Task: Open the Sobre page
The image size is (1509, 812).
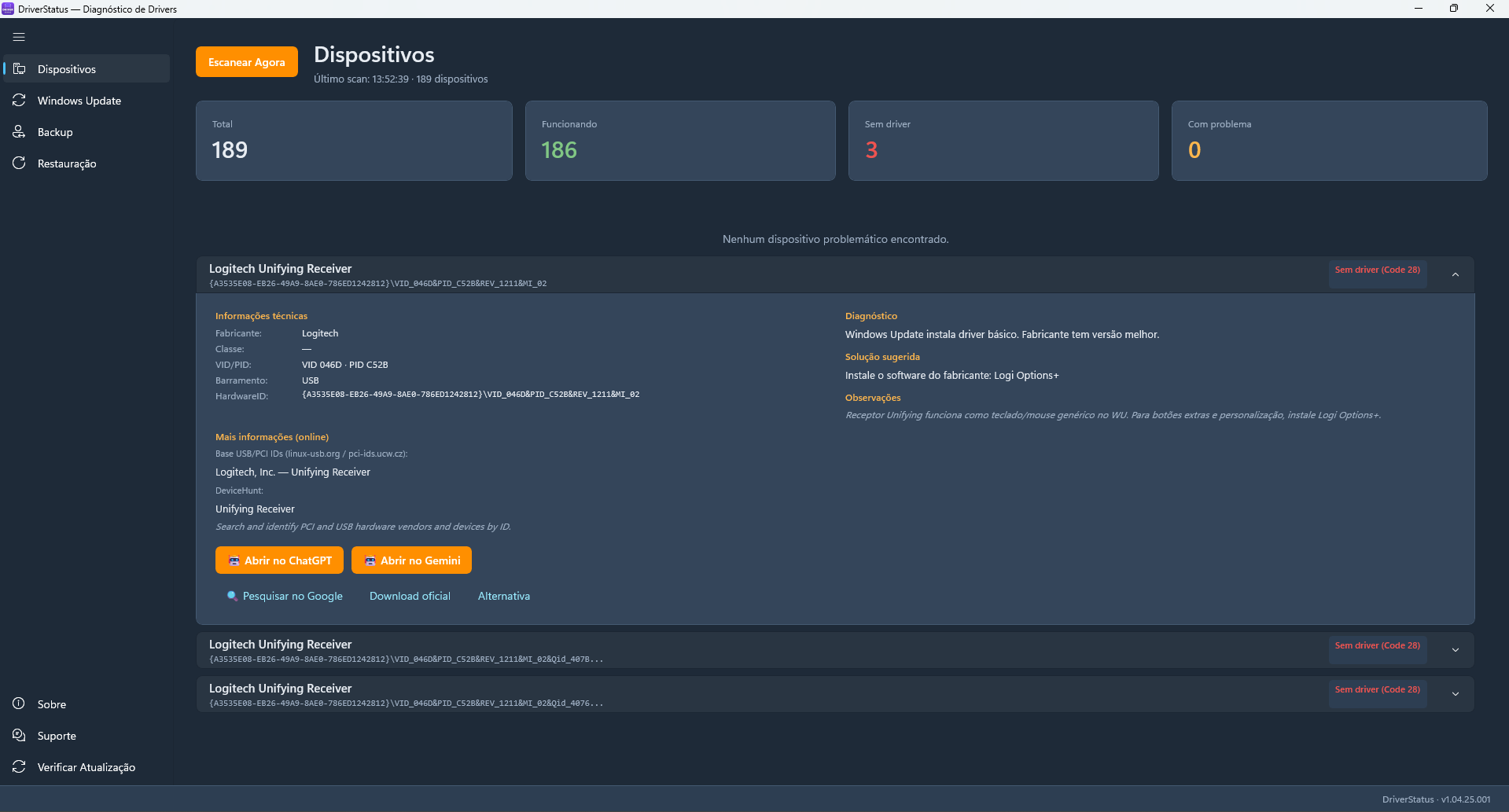Action: pyautogui.click(x=86, y=704)
